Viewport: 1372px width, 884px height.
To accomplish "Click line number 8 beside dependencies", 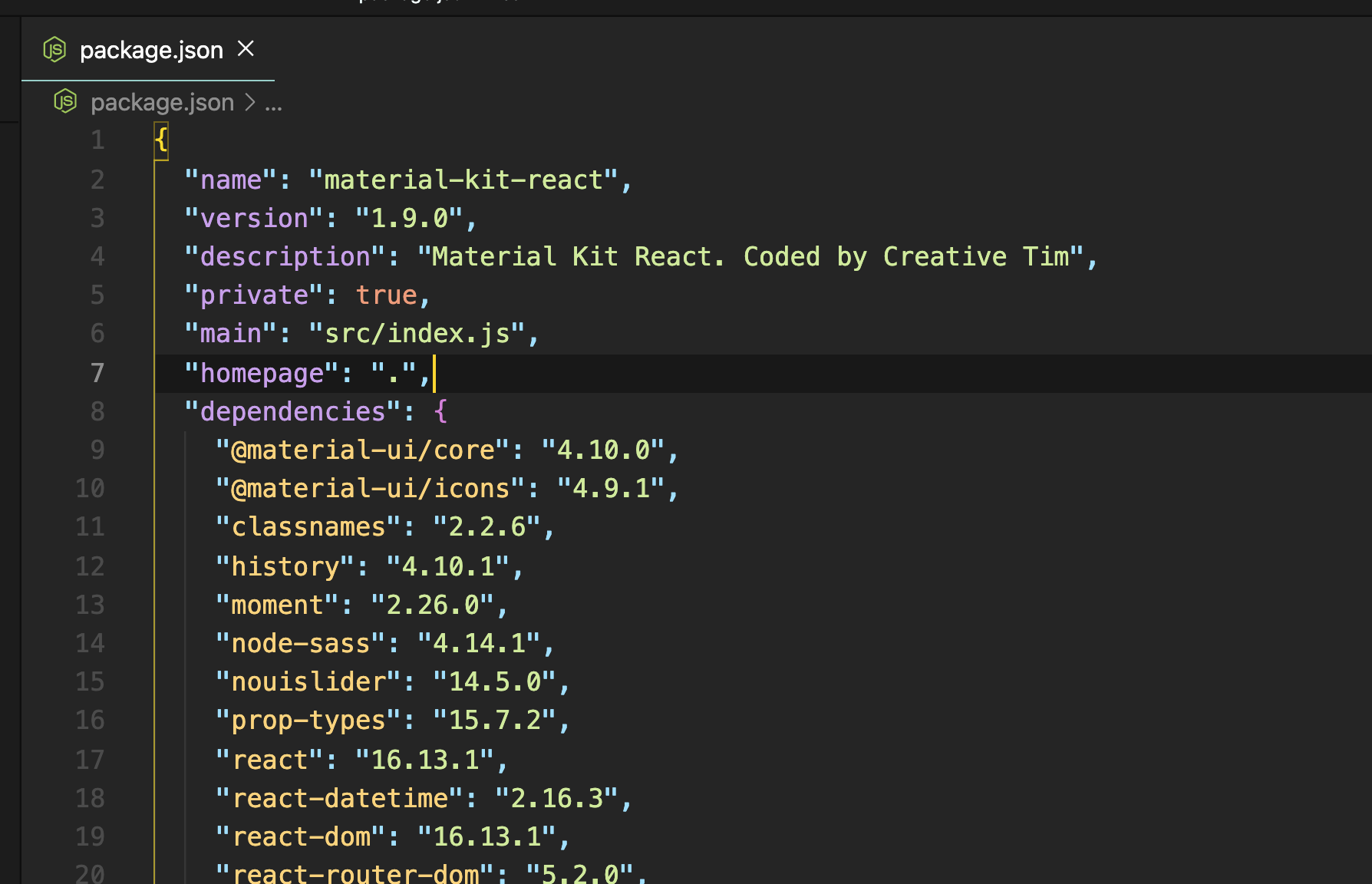I will click(97, 411).
